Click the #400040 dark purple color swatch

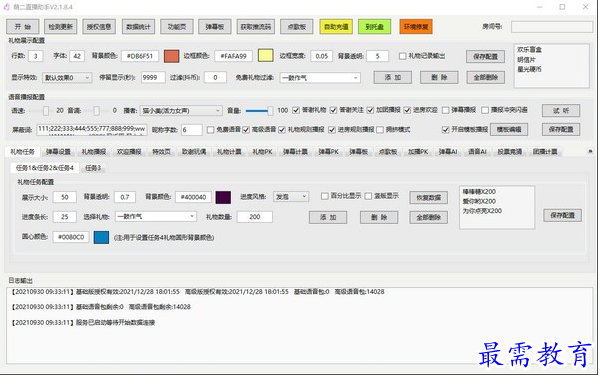tap(223, 197)
